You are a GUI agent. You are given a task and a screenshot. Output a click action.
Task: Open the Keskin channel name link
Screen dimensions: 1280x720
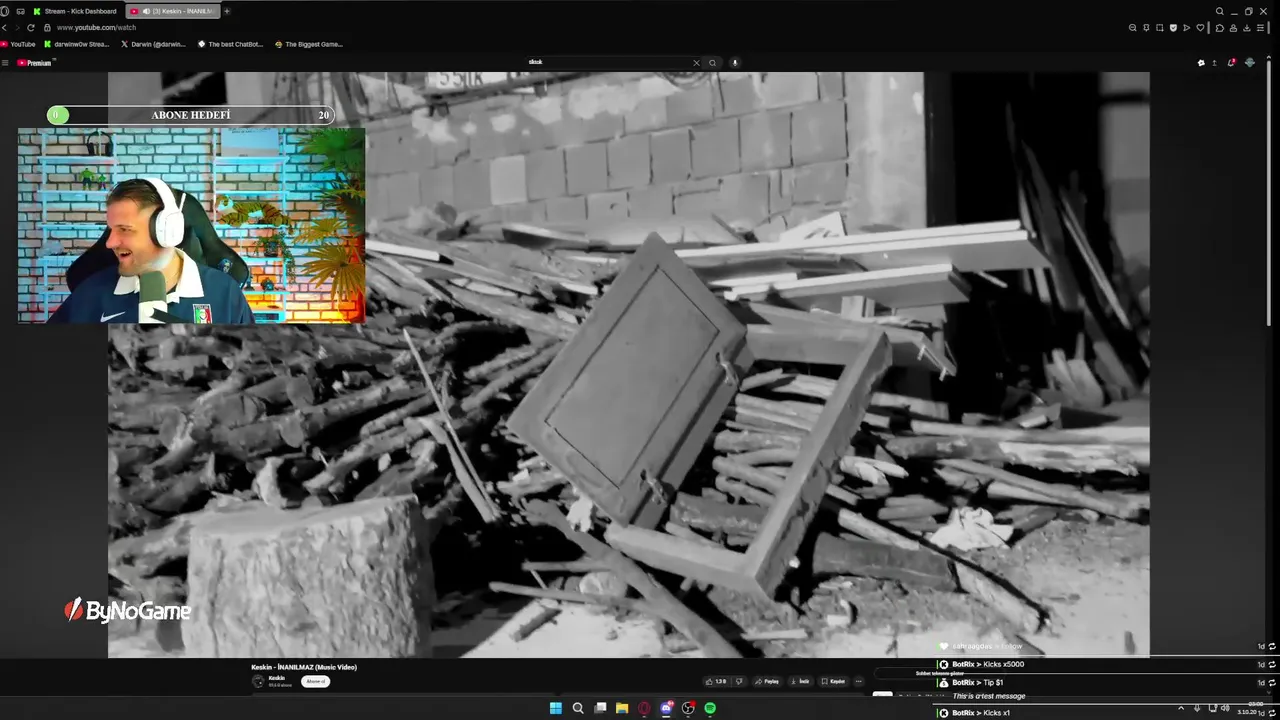(x=277, y=678)
